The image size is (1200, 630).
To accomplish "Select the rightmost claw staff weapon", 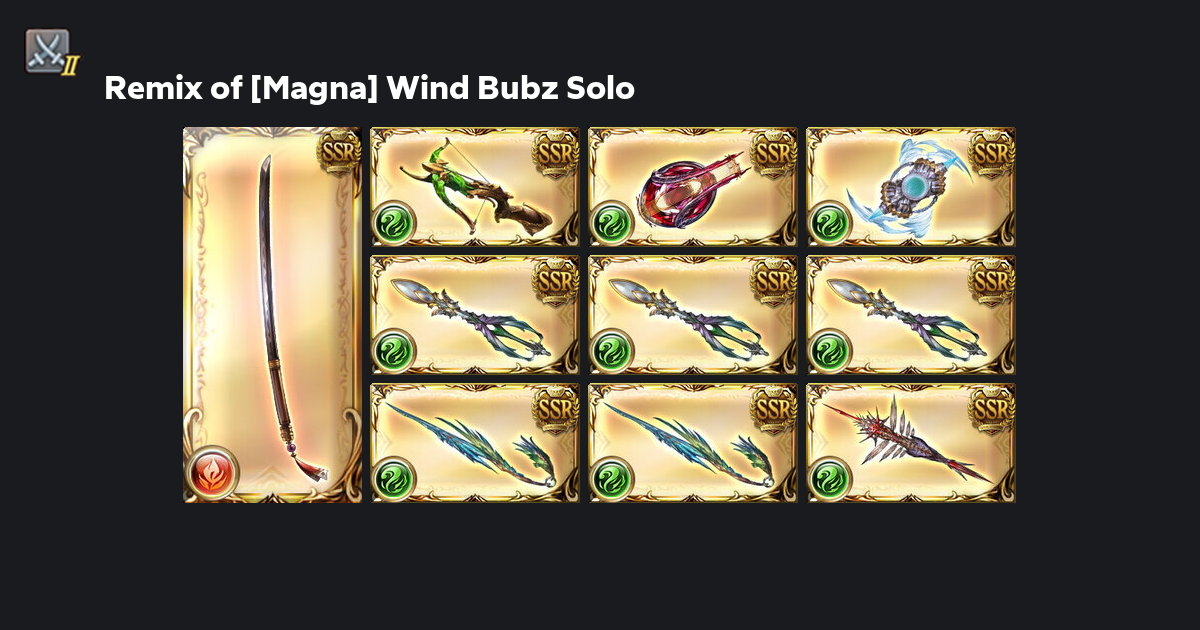I will 911,315.
